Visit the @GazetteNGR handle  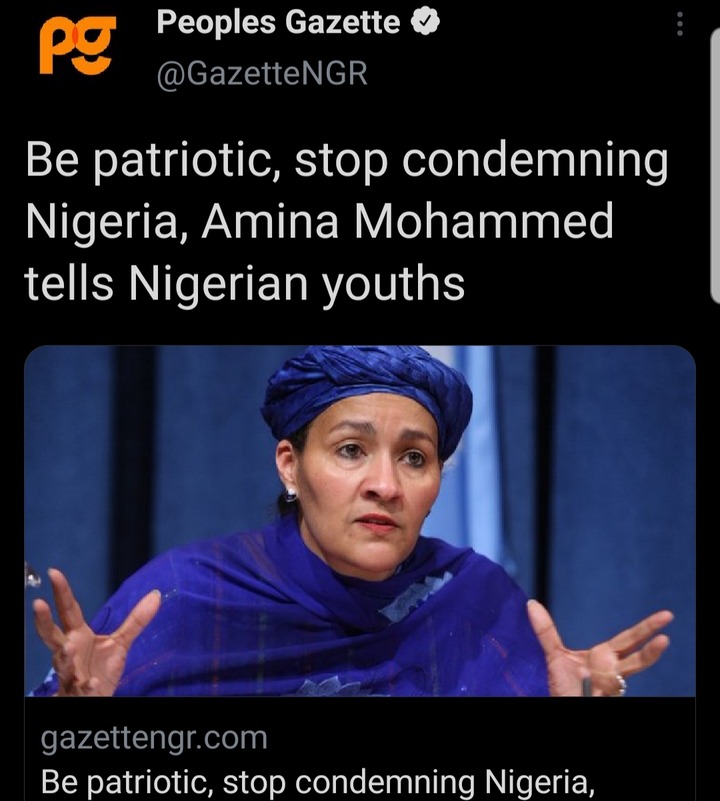tap(262, 74)
